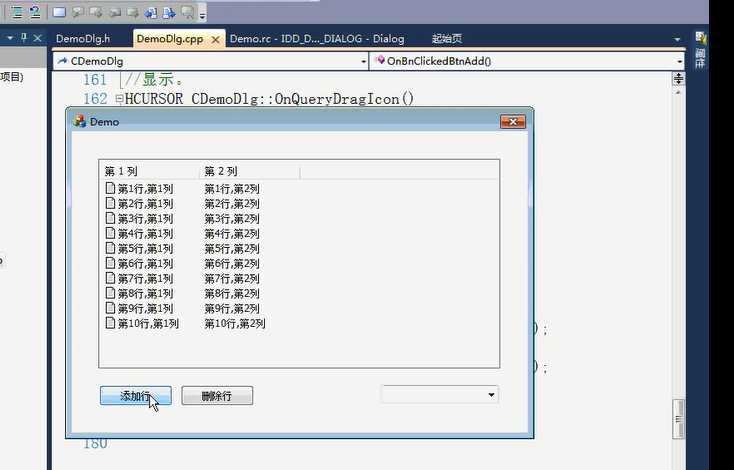The width and height of the screenshot is (734, 470).
Task: Click the cell 第10行,第2列
Action: [235, 323]
